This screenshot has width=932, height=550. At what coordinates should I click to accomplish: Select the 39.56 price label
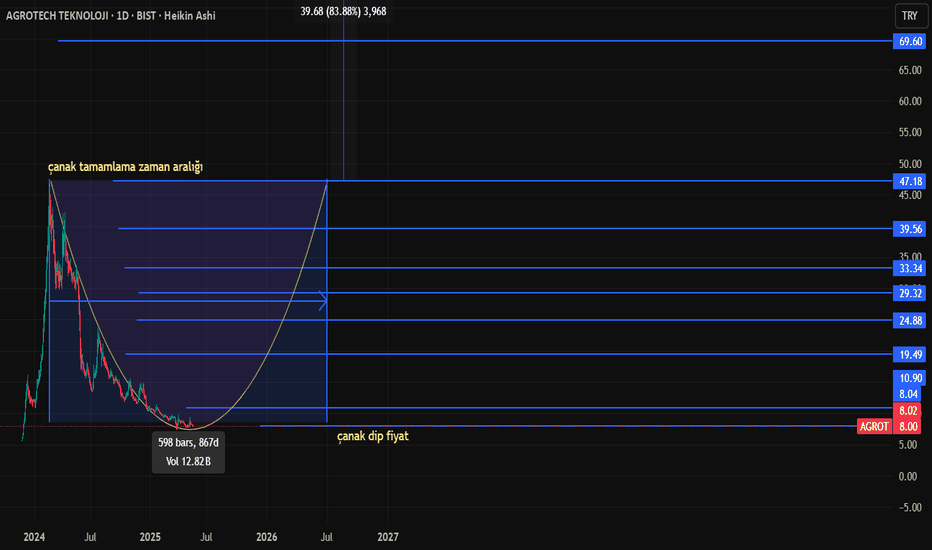(x=909, y=229)
